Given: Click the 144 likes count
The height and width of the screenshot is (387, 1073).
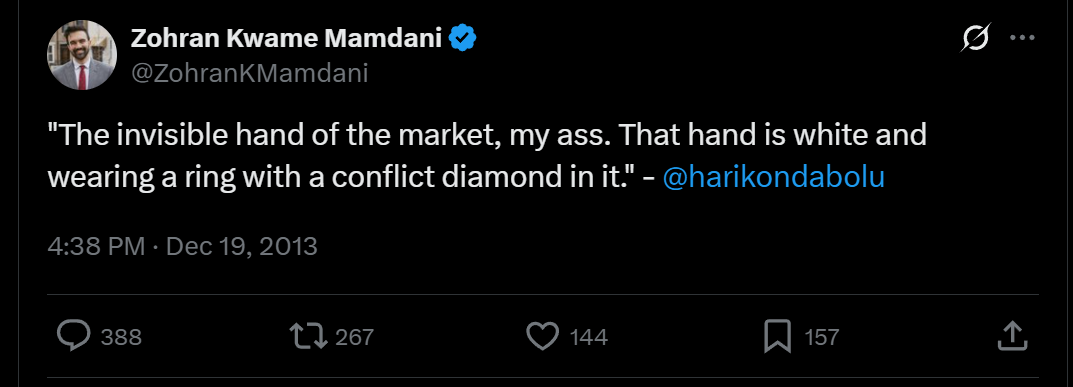Looking at the screenshot, I should 589,337.
